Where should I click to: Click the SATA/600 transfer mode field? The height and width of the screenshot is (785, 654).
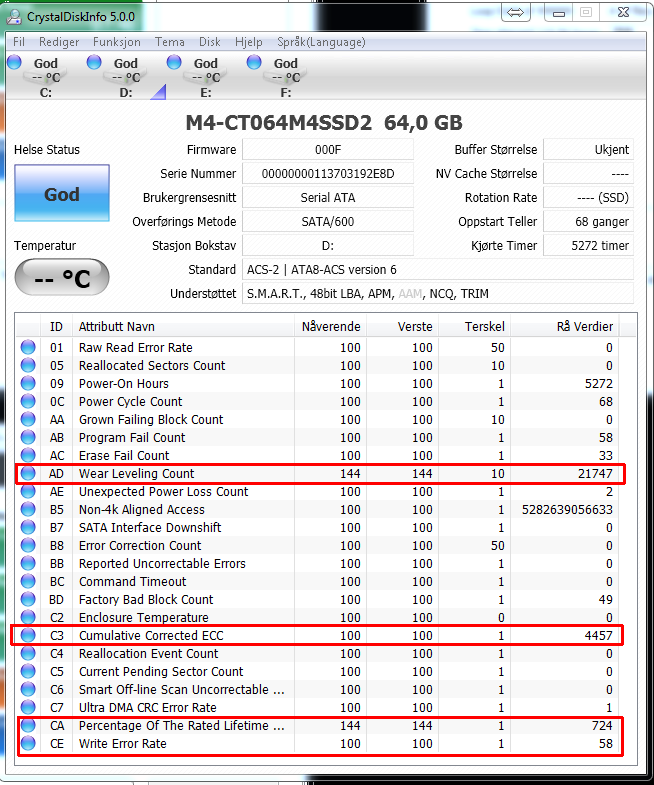(x=328, y=222)
